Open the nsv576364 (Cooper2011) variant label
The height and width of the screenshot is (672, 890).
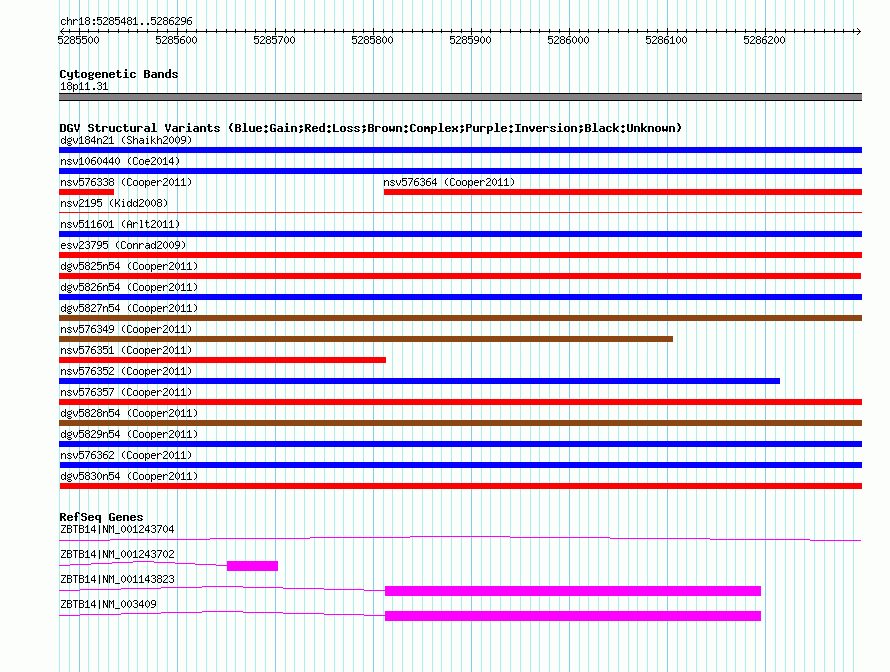click(449, 182)
